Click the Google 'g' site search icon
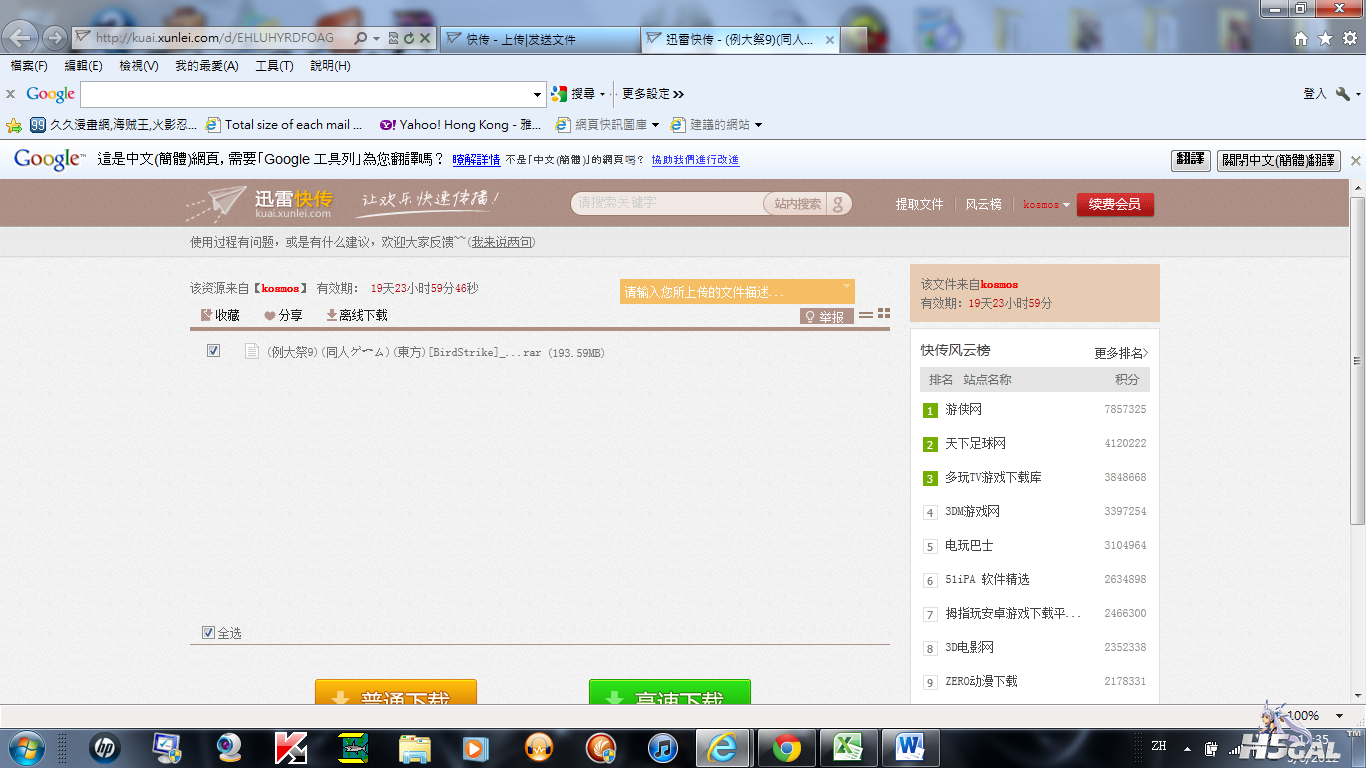This screenshot has height=768, width=1366. pyautogui.click(x=838, y=203)
